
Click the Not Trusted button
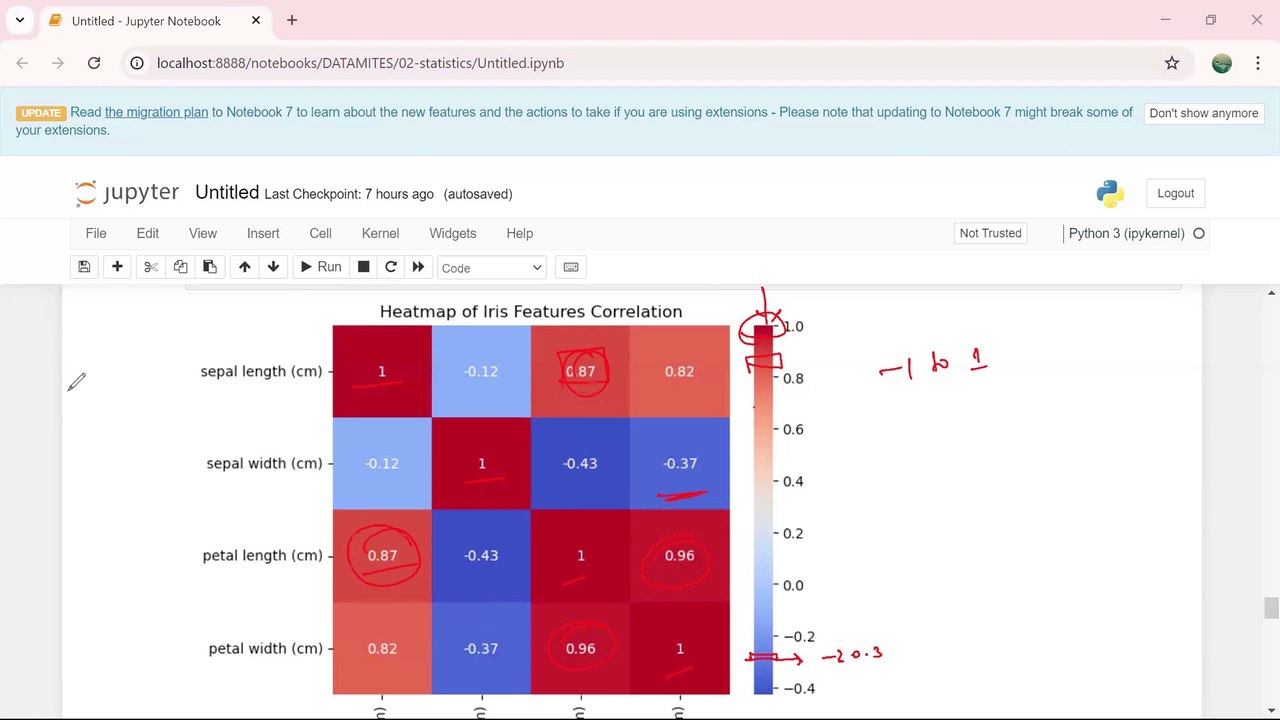(991, 233)
